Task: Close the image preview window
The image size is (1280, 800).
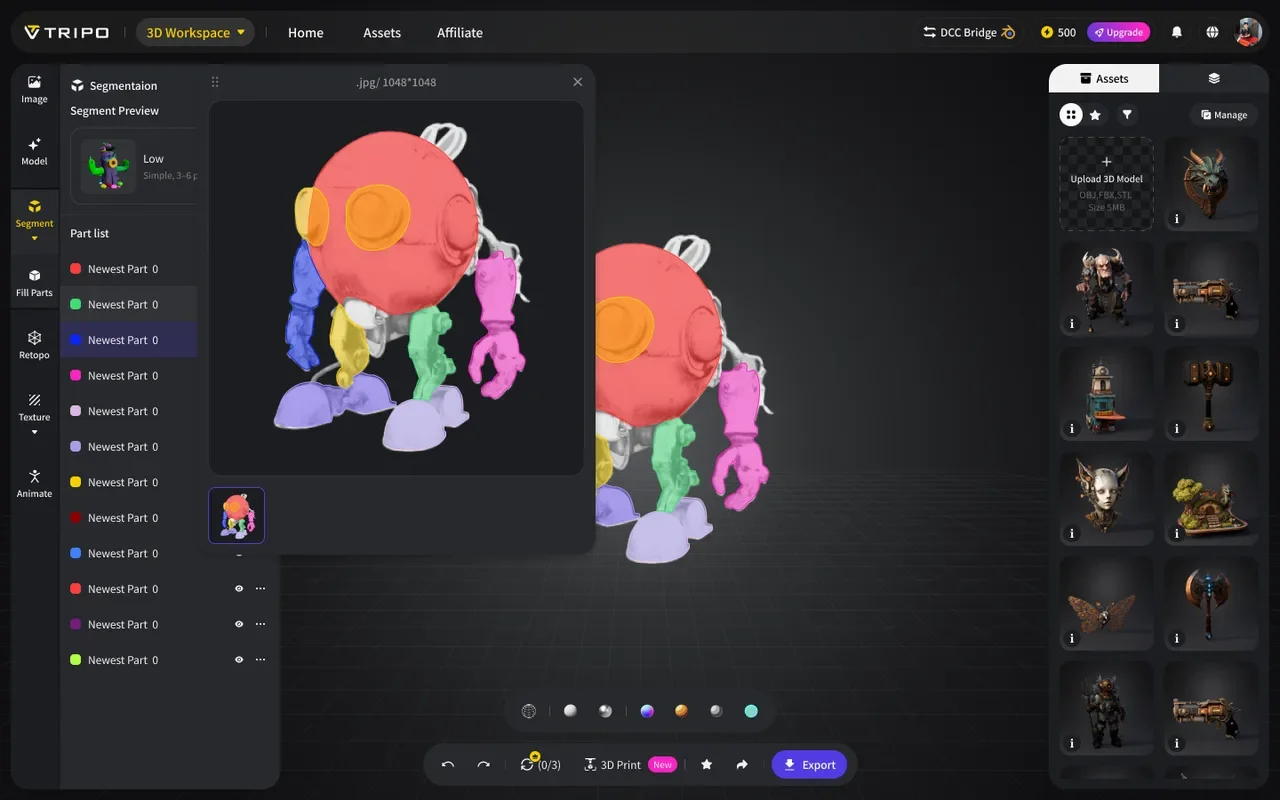Action: click(577, 82)
